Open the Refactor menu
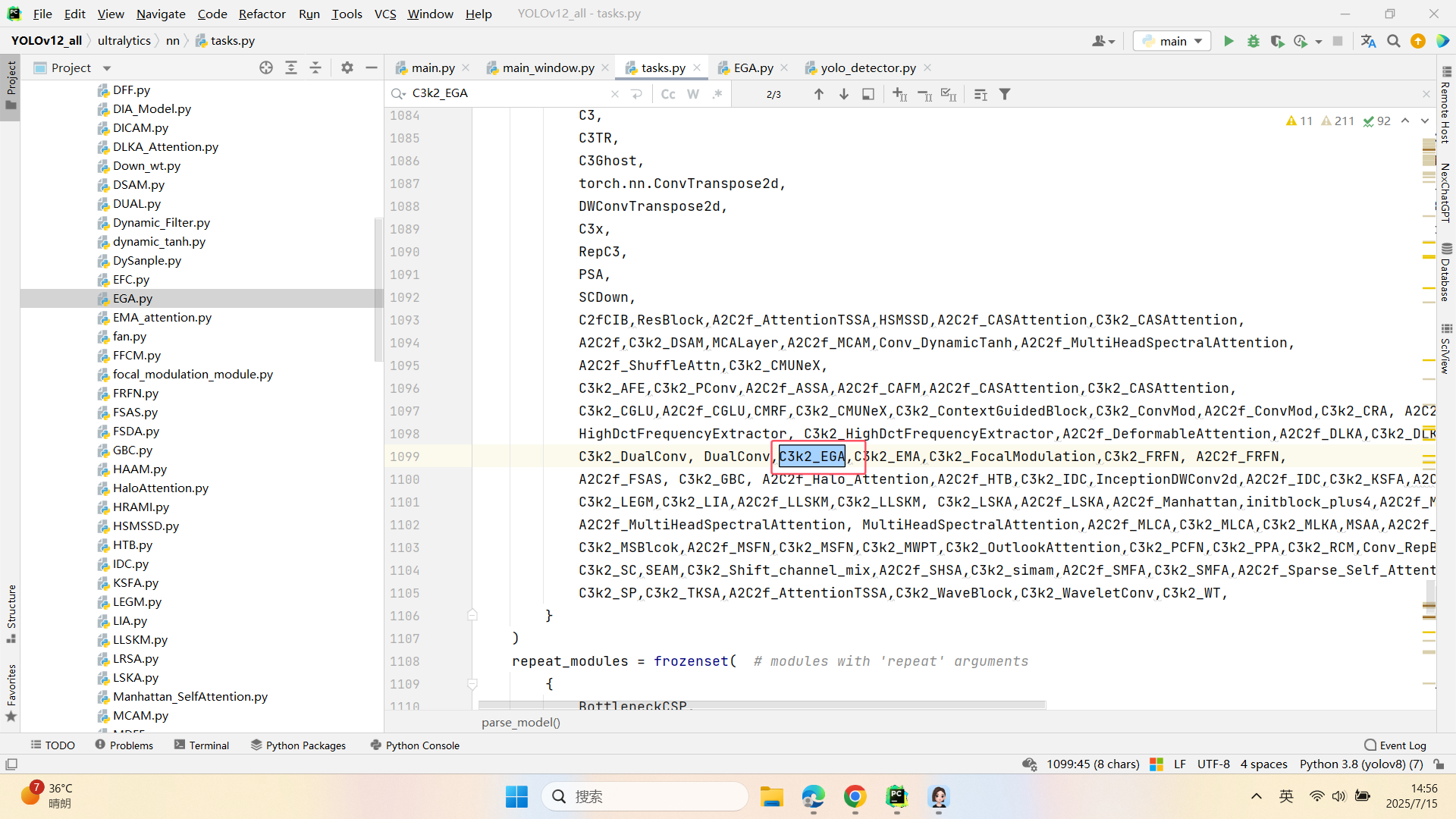This screenshot has height=819, width=1456. coord(262,14)
